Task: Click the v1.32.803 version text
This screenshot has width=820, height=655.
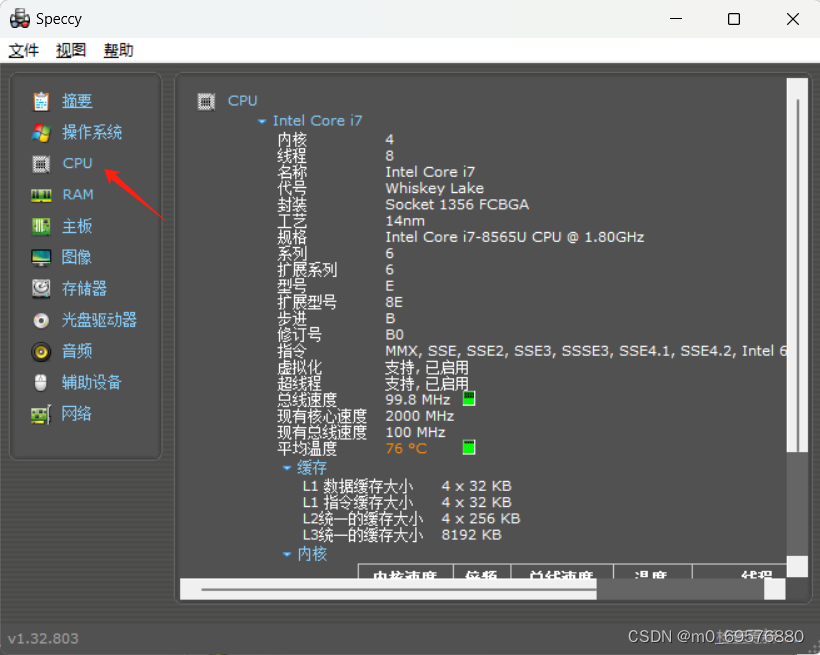Action: coord(43,638)
